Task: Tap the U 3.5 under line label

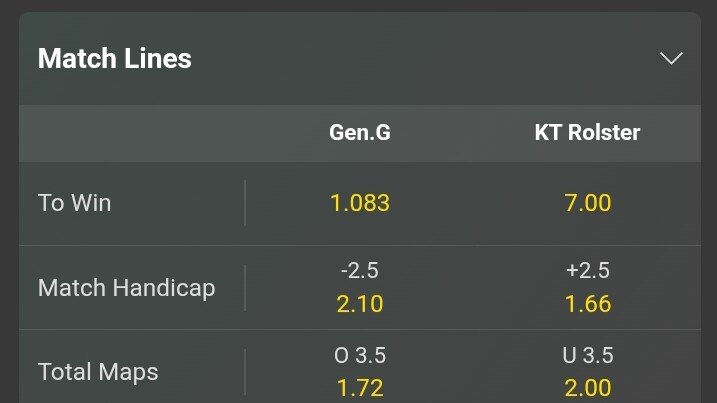Action: click(x=587, y=356)
